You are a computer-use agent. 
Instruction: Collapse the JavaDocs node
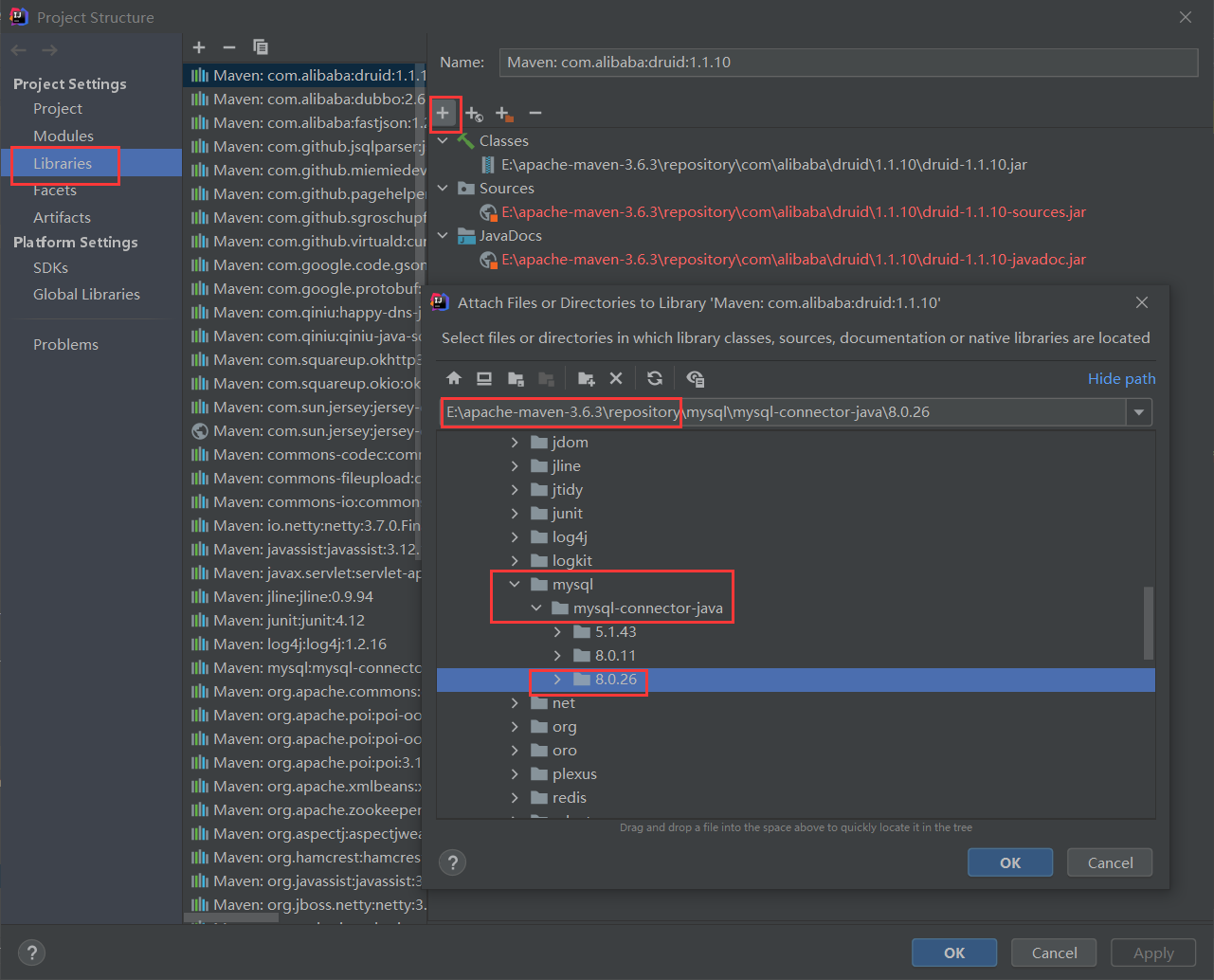point(443,235)
